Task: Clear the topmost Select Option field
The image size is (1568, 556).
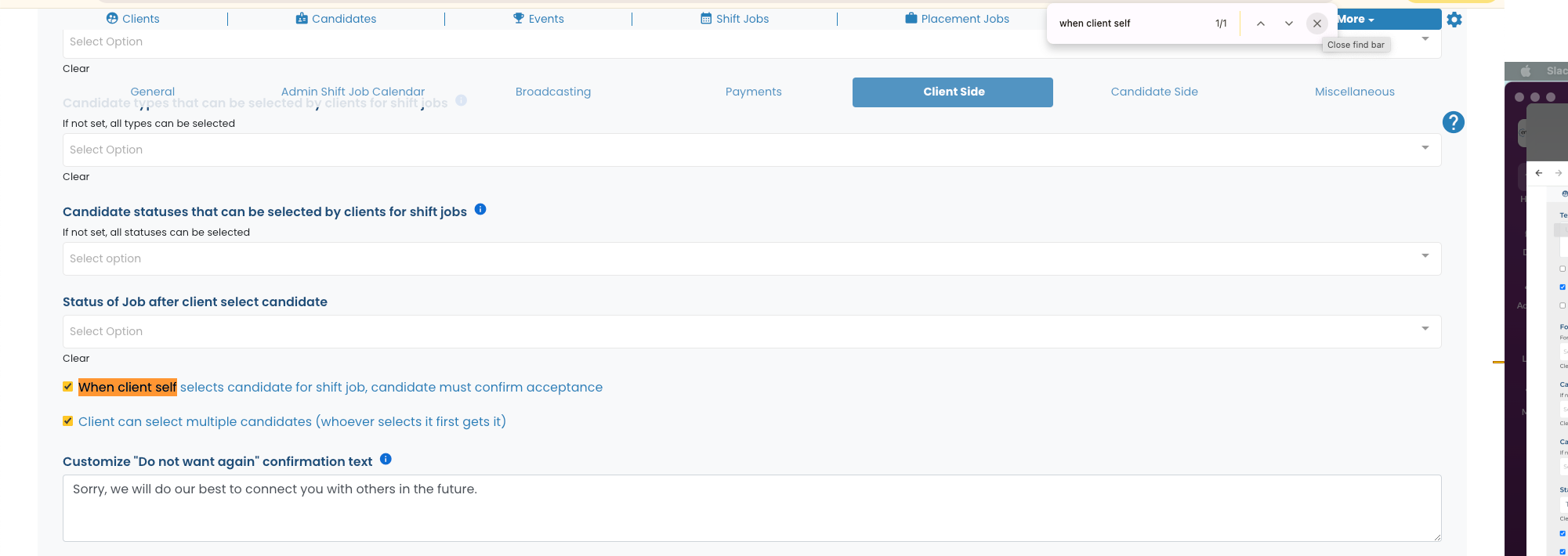Action: [x=76, y=69]
